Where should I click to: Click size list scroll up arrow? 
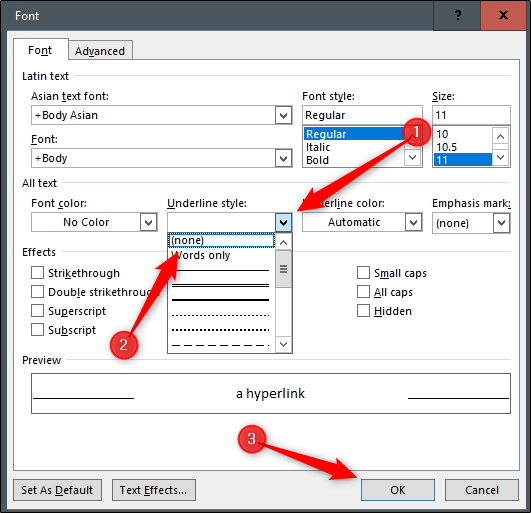(500, 136)
